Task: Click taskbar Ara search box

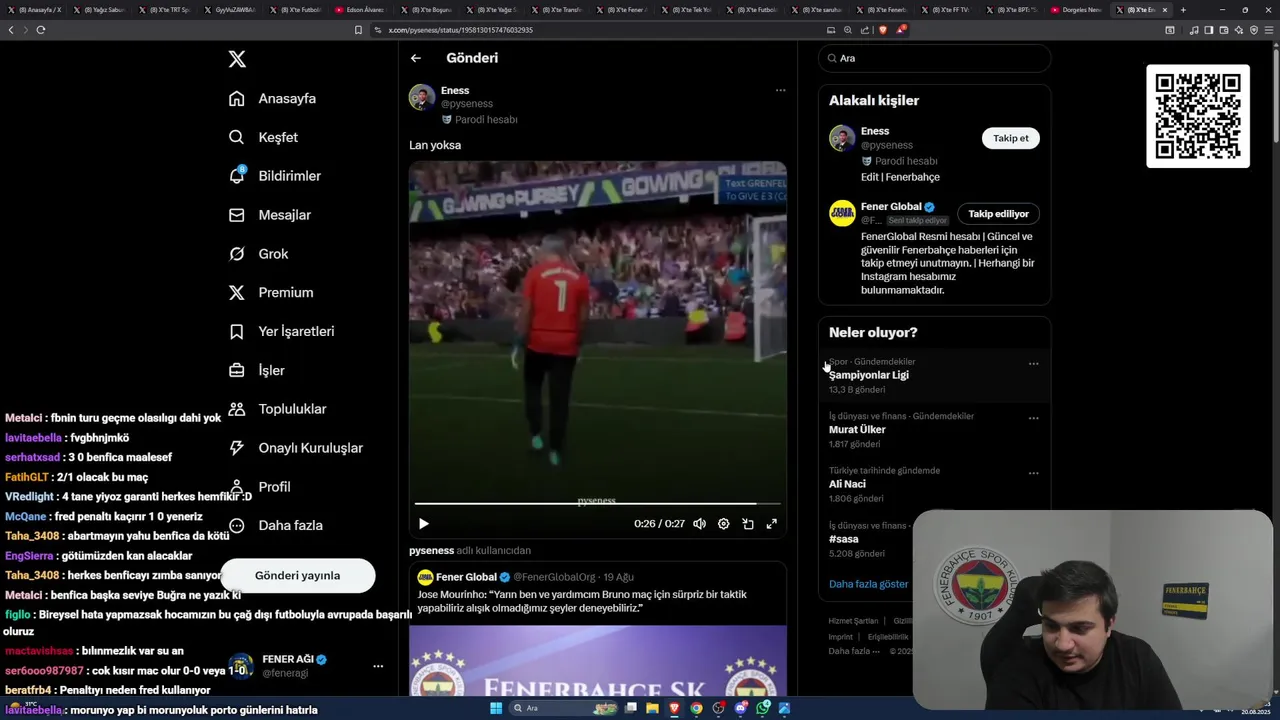Action: pos(563,708)
